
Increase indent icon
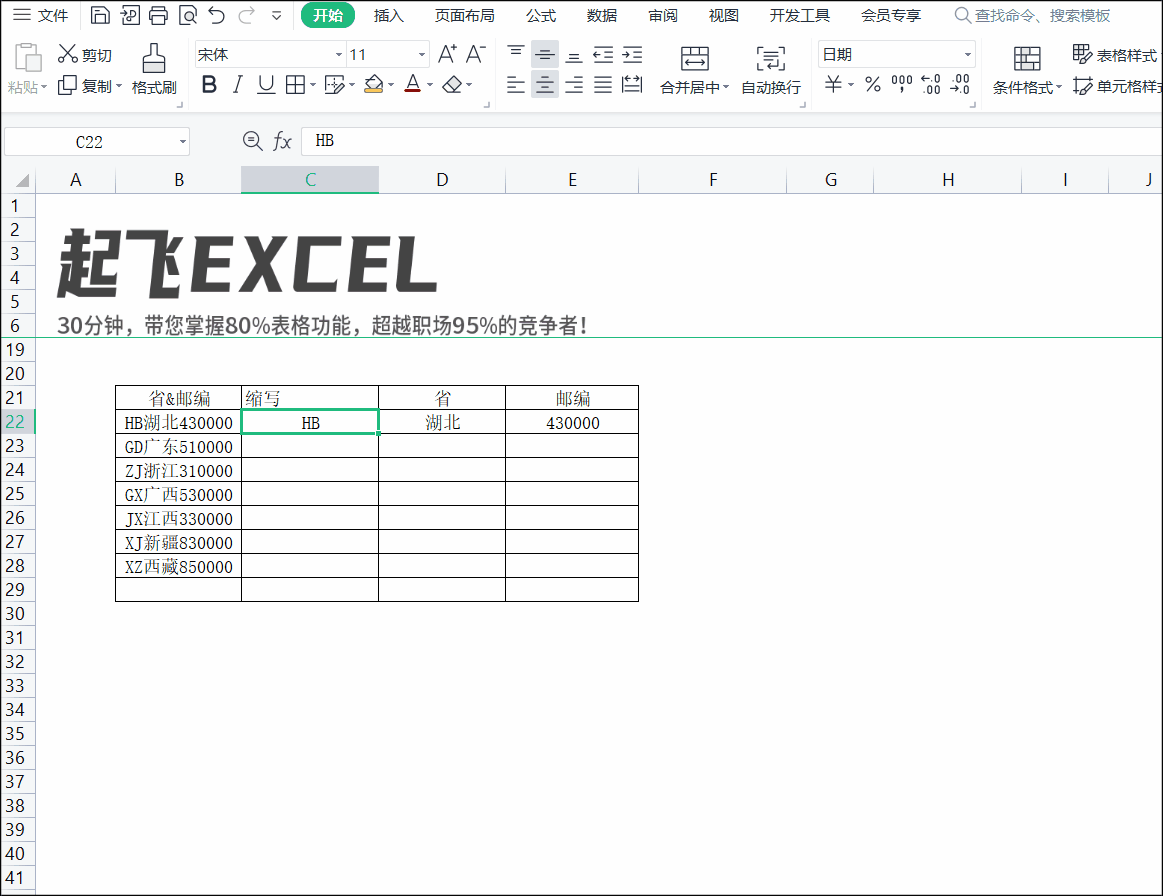(x=632, y=54)
